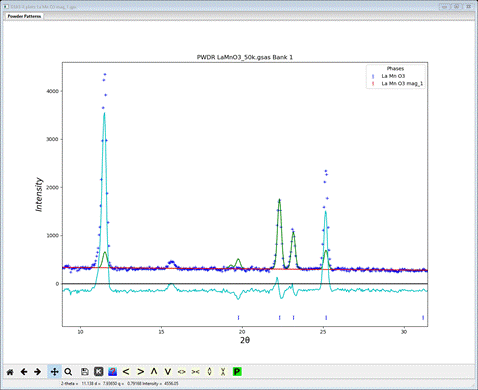This screenshot has height=390, width=478.
Task: Click the Intensity axis label
Action: (x=39, y=194)
